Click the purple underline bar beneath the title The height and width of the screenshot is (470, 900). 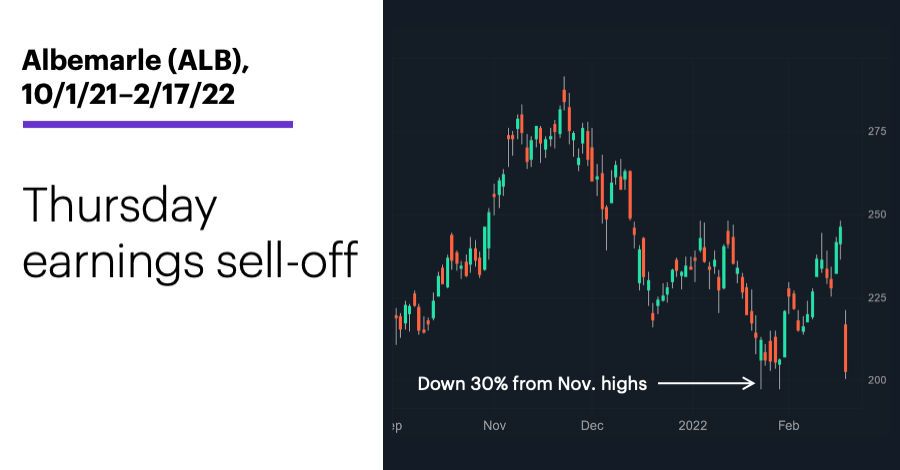(x=158, y=124)
